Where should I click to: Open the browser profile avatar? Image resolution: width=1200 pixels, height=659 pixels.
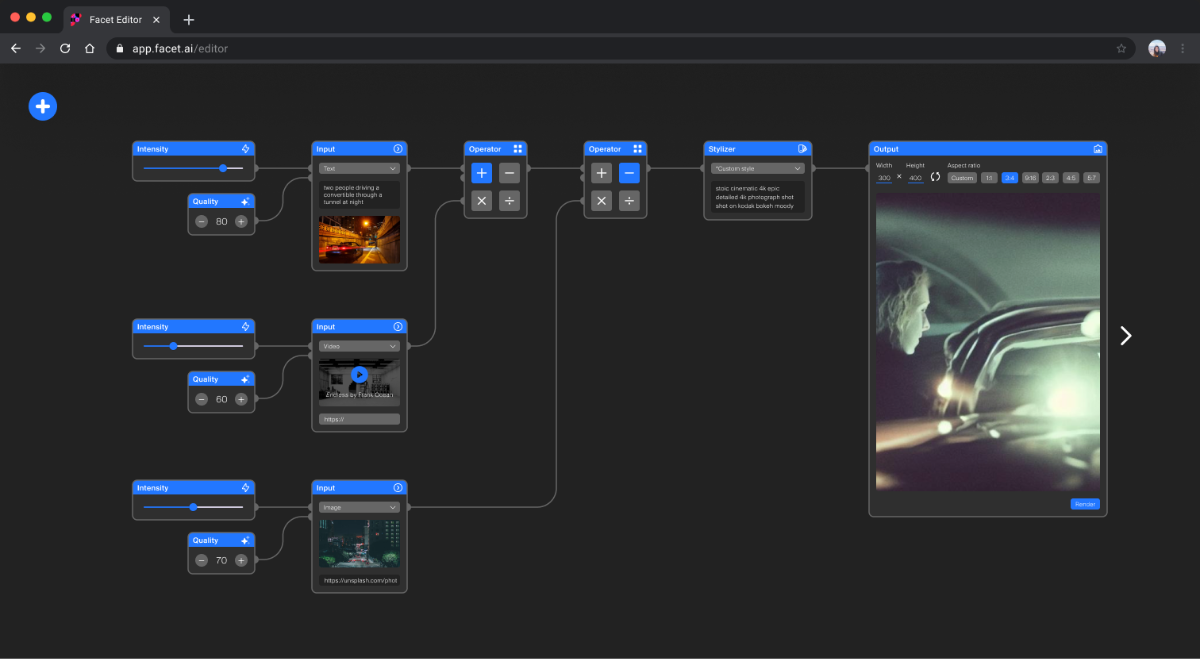coord(1157,48)
